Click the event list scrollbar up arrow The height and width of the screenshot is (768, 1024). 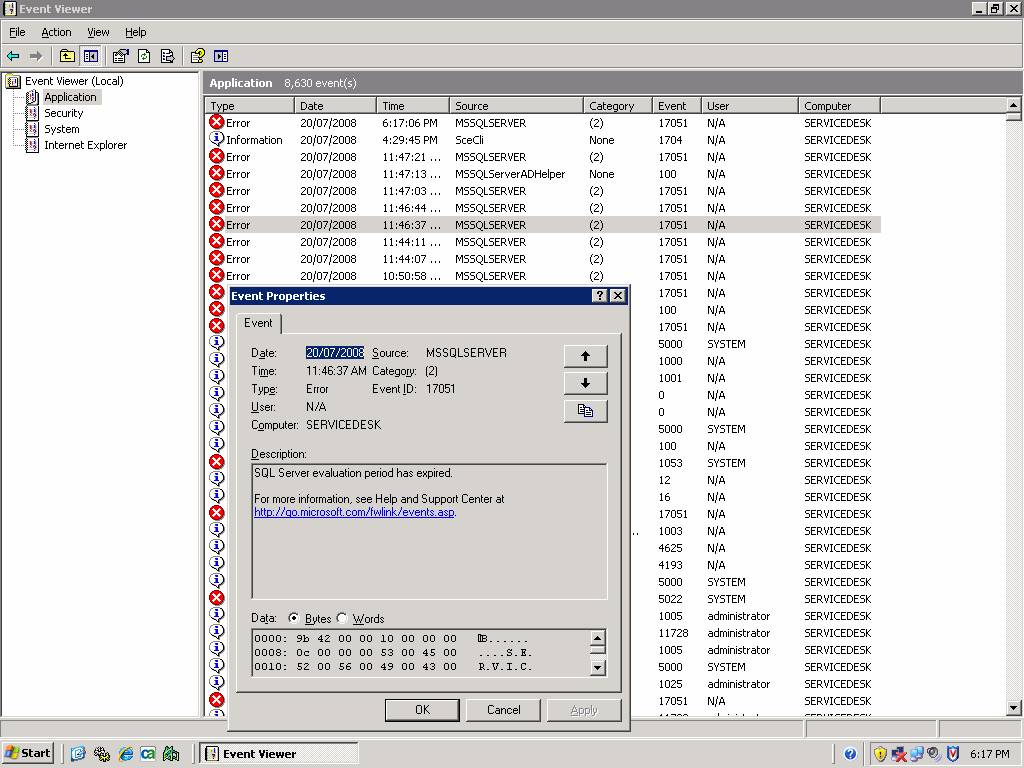1013,104
